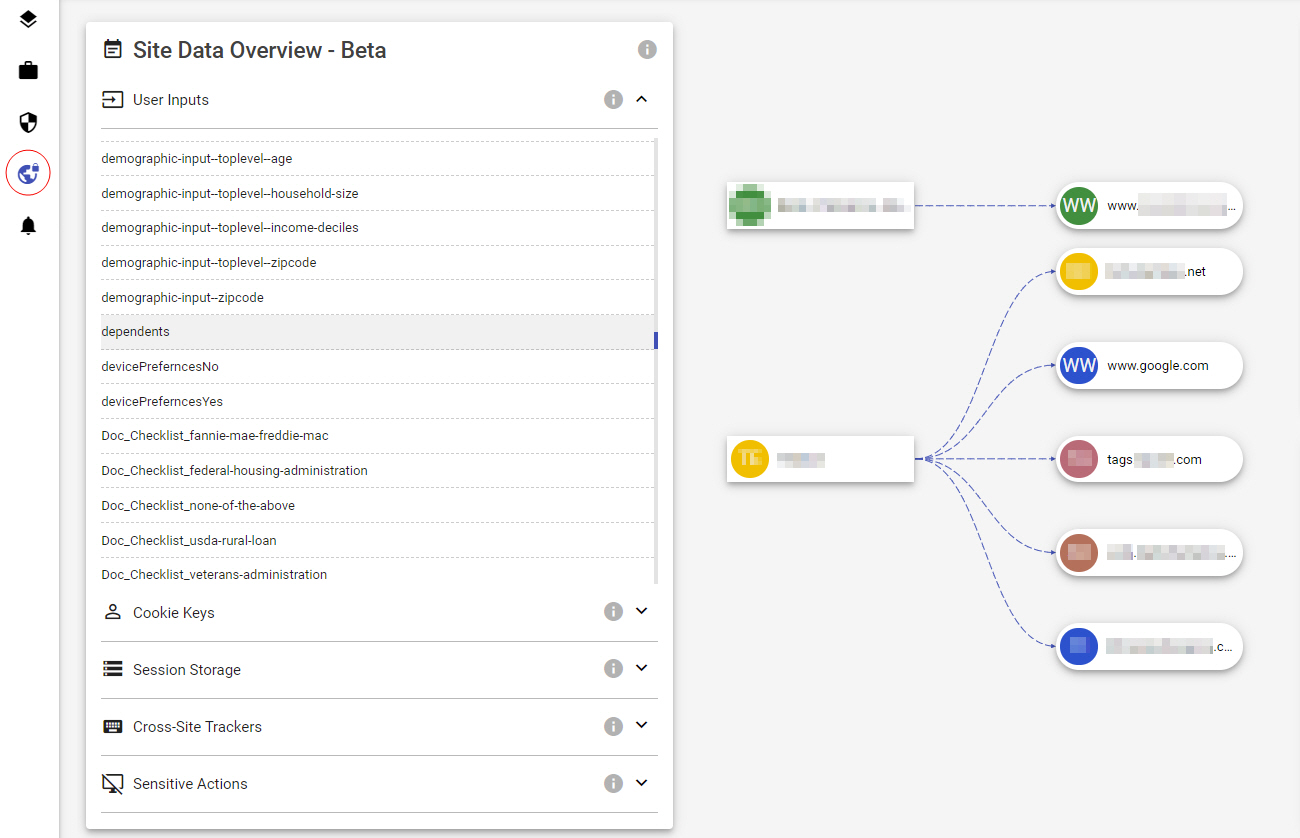
Task: Expand the Sensitive Actions section
Action: click(642, 783)
